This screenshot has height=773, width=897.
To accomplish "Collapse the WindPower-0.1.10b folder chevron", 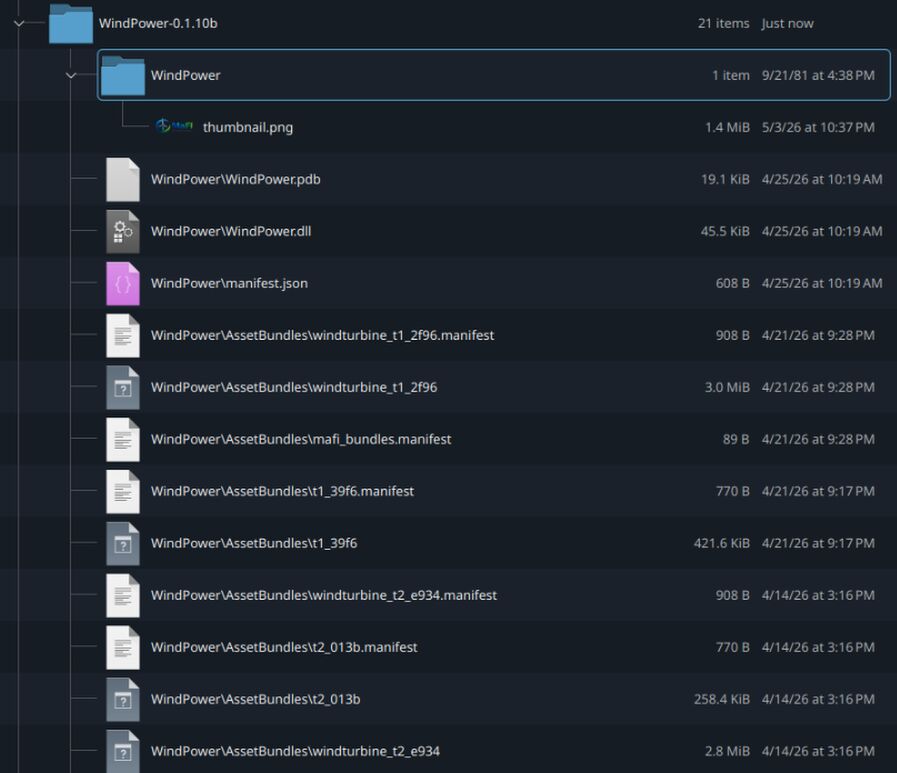I will [x=19, y=23].
